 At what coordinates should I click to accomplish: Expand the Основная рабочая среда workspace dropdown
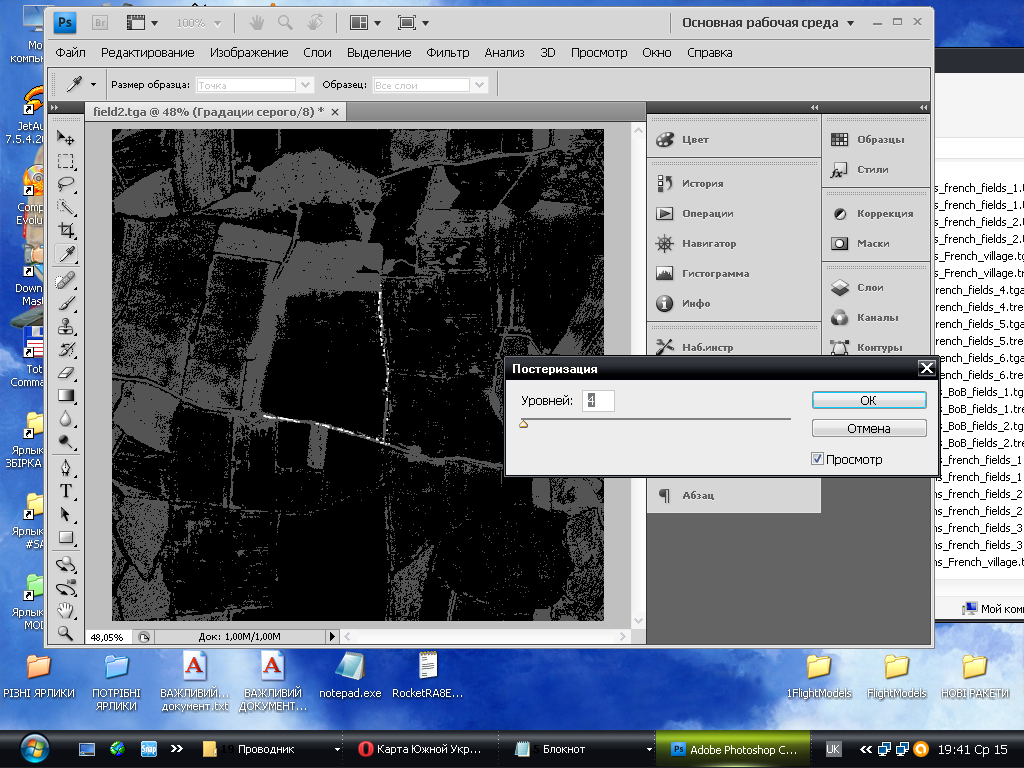point(850,23)
